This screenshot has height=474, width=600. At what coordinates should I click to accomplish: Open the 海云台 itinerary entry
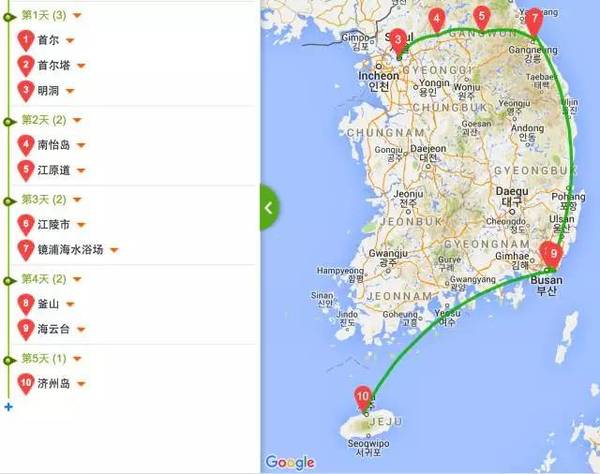click(x=54, y=329)
